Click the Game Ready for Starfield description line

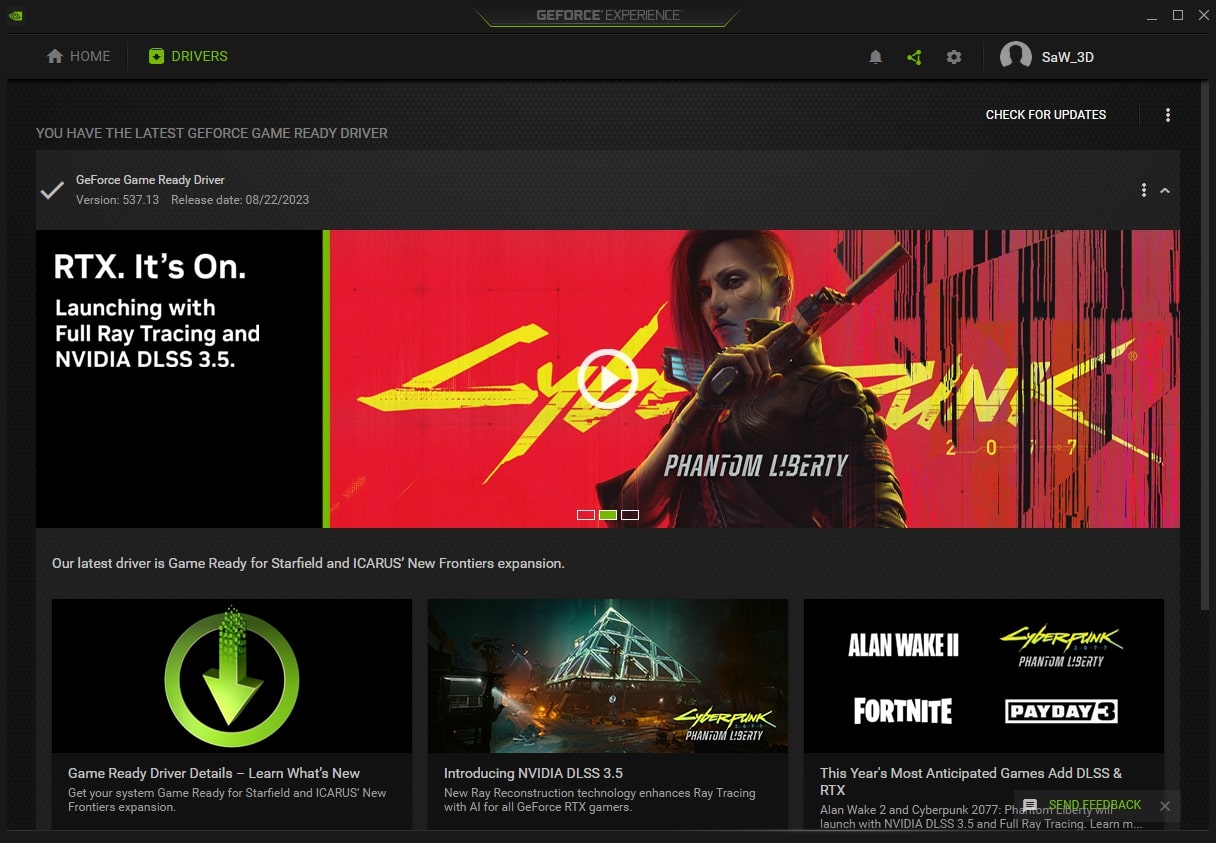[308, 563]
